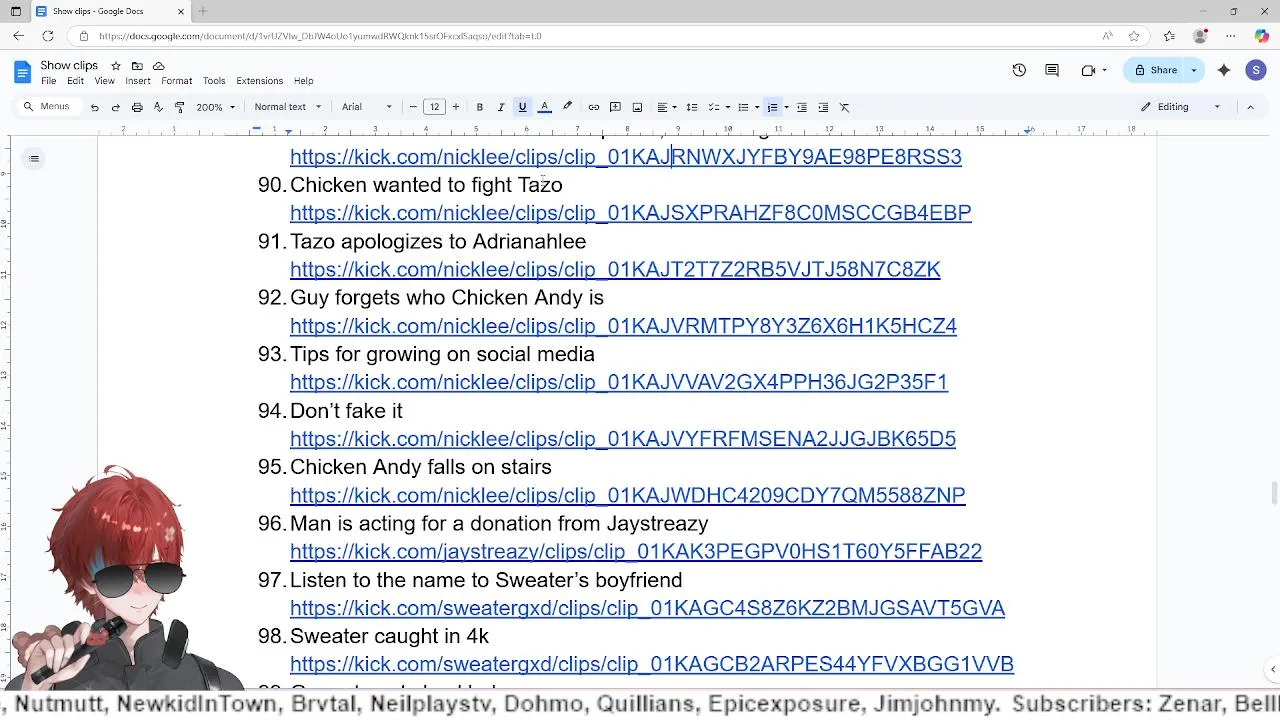Increase the indent level
The height and width of the screenshot is (720, 1280).
tap(823, 107)
